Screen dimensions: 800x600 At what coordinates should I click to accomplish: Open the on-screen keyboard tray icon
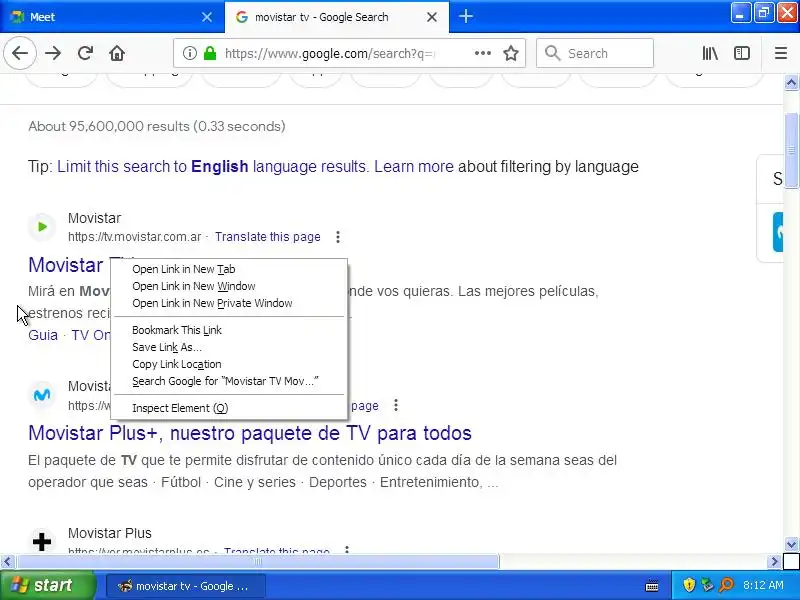(652, 585)
